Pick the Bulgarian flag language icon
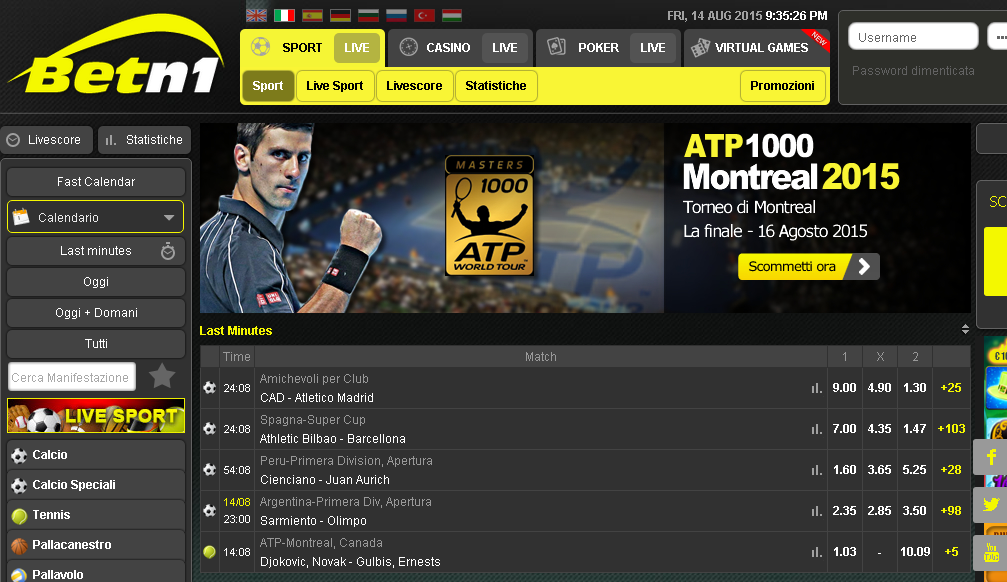This screenshot has width=1007, height=582. 369,15
